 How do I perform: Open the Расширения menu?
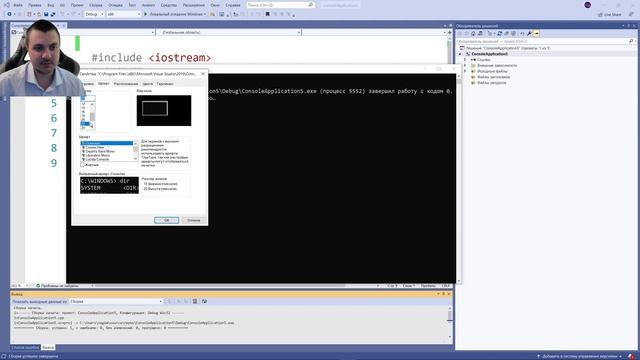(193, 5)
